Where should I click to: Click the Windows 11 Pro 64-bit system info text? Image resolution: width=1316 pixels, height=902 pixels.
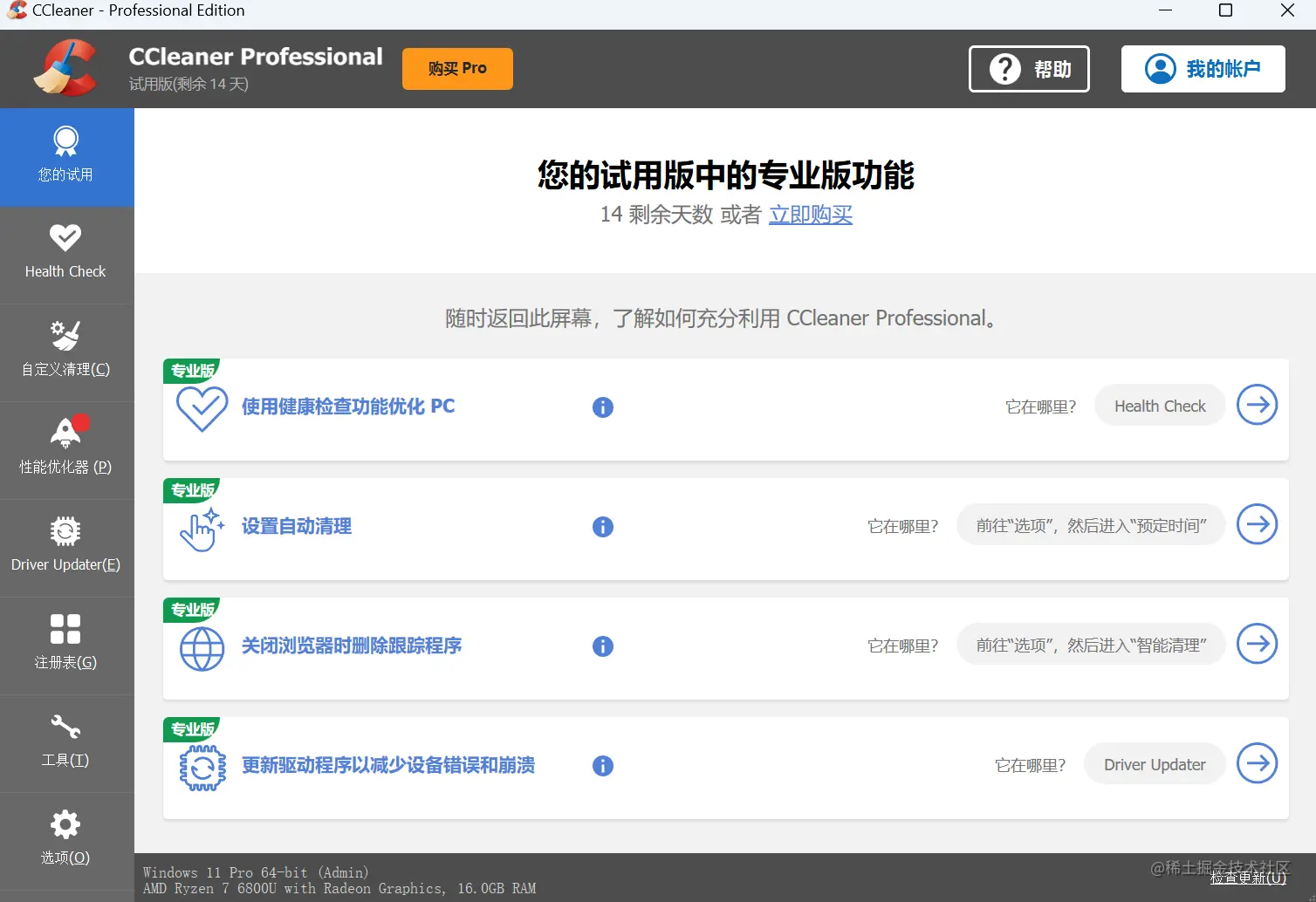pos(256,872)
